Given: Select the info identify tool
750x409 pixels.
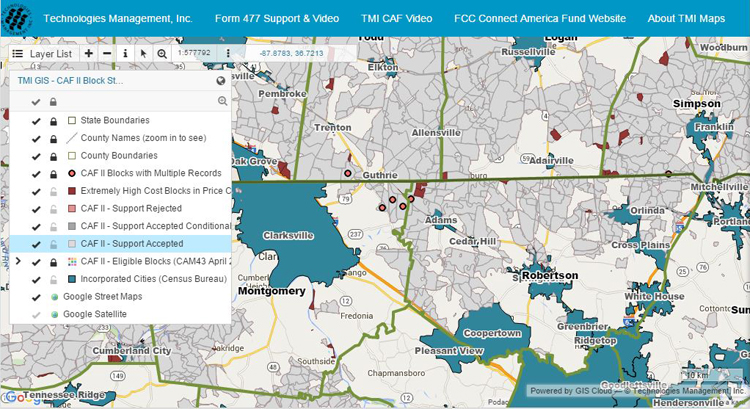Looking at the screenshot, I should 125,53.
